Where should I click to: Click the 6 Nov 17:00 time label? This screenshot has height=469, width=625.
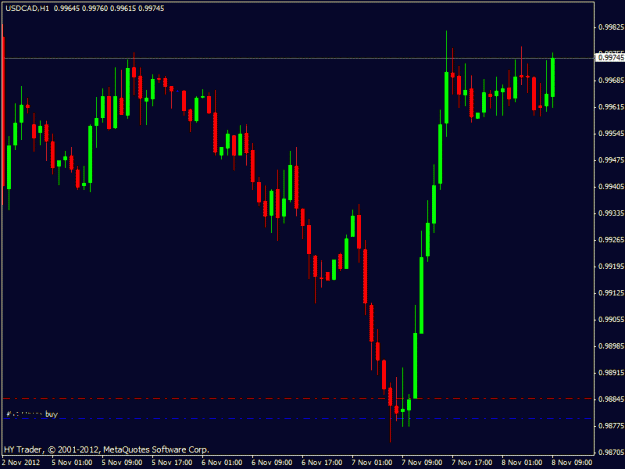click(322, 463)
